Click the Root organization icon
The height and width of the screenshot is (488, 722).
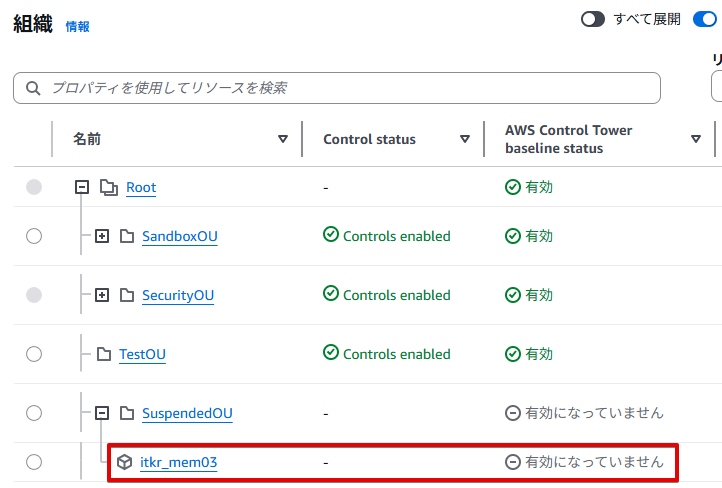[108, 188]
